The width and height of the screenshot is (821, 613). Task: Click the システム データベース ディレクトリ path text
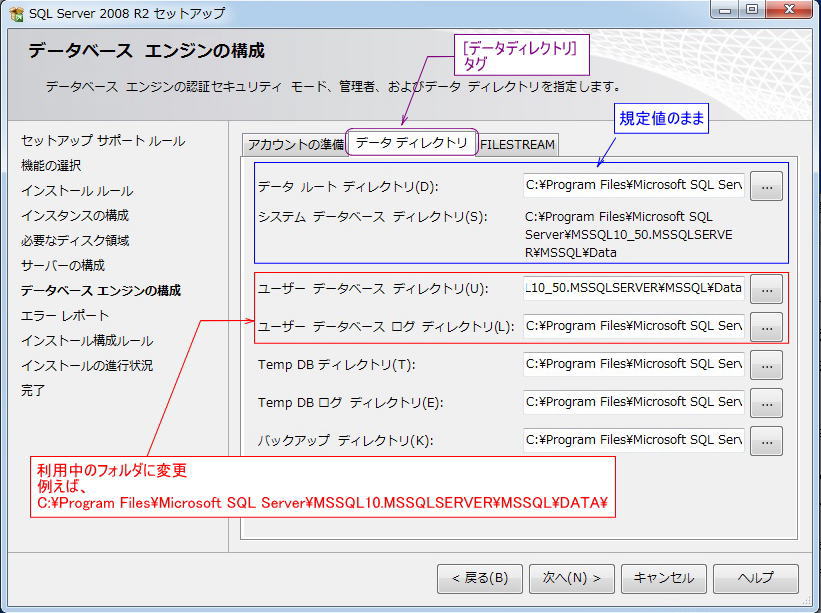(x=628, y=235)
